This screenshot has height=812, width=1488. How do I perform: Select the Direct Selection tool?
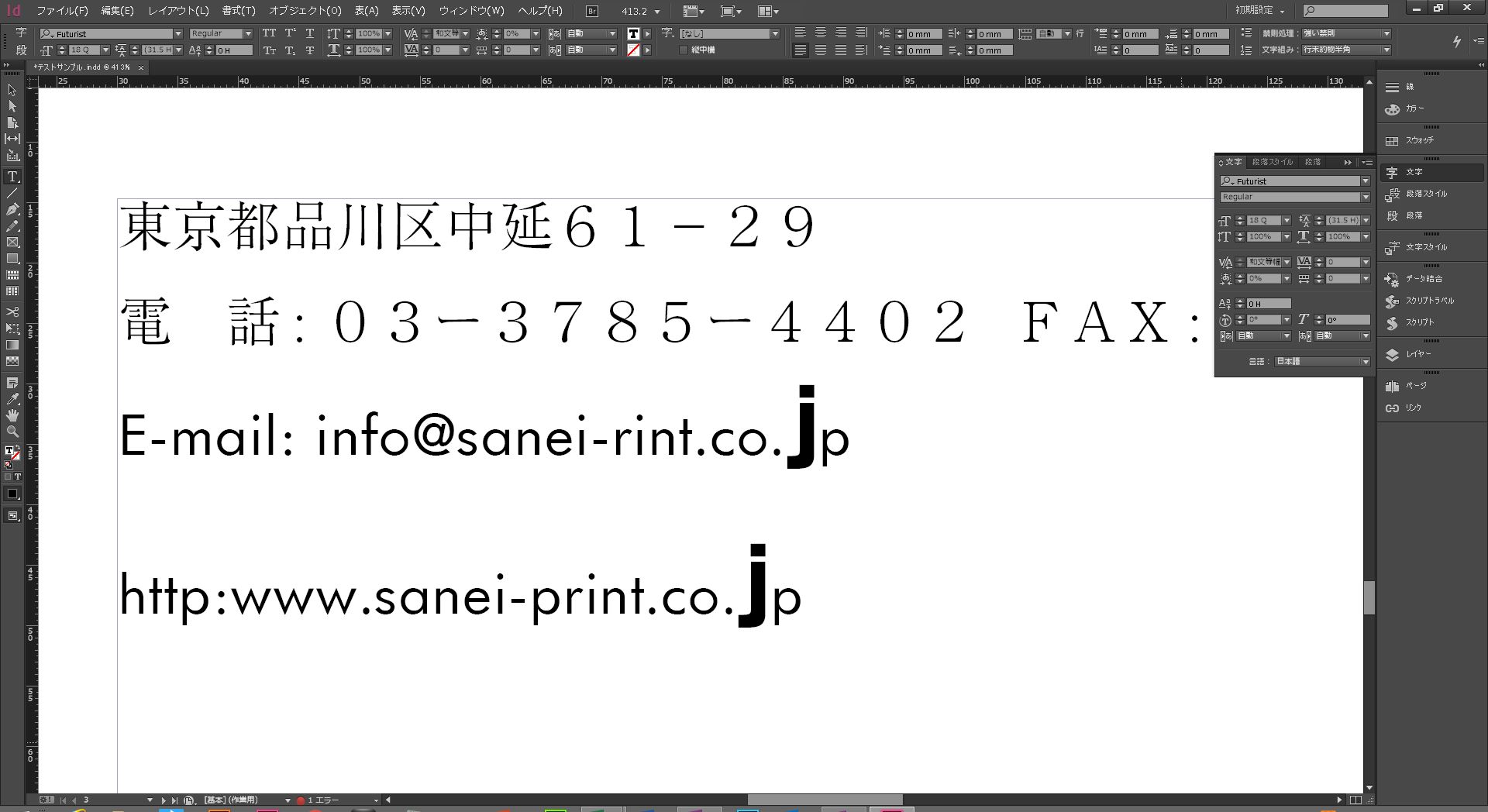(12, 106)
